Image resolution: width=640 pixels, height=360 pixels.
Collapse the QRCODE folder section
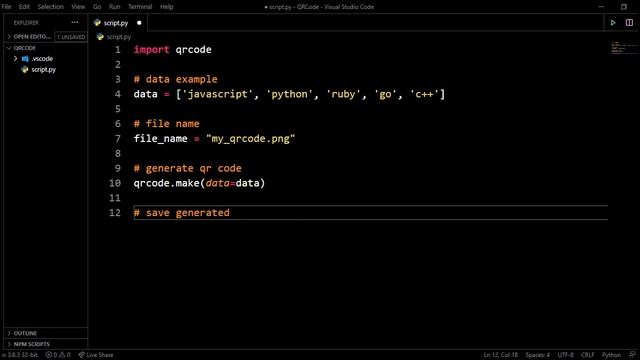click(x=9, y=48)
